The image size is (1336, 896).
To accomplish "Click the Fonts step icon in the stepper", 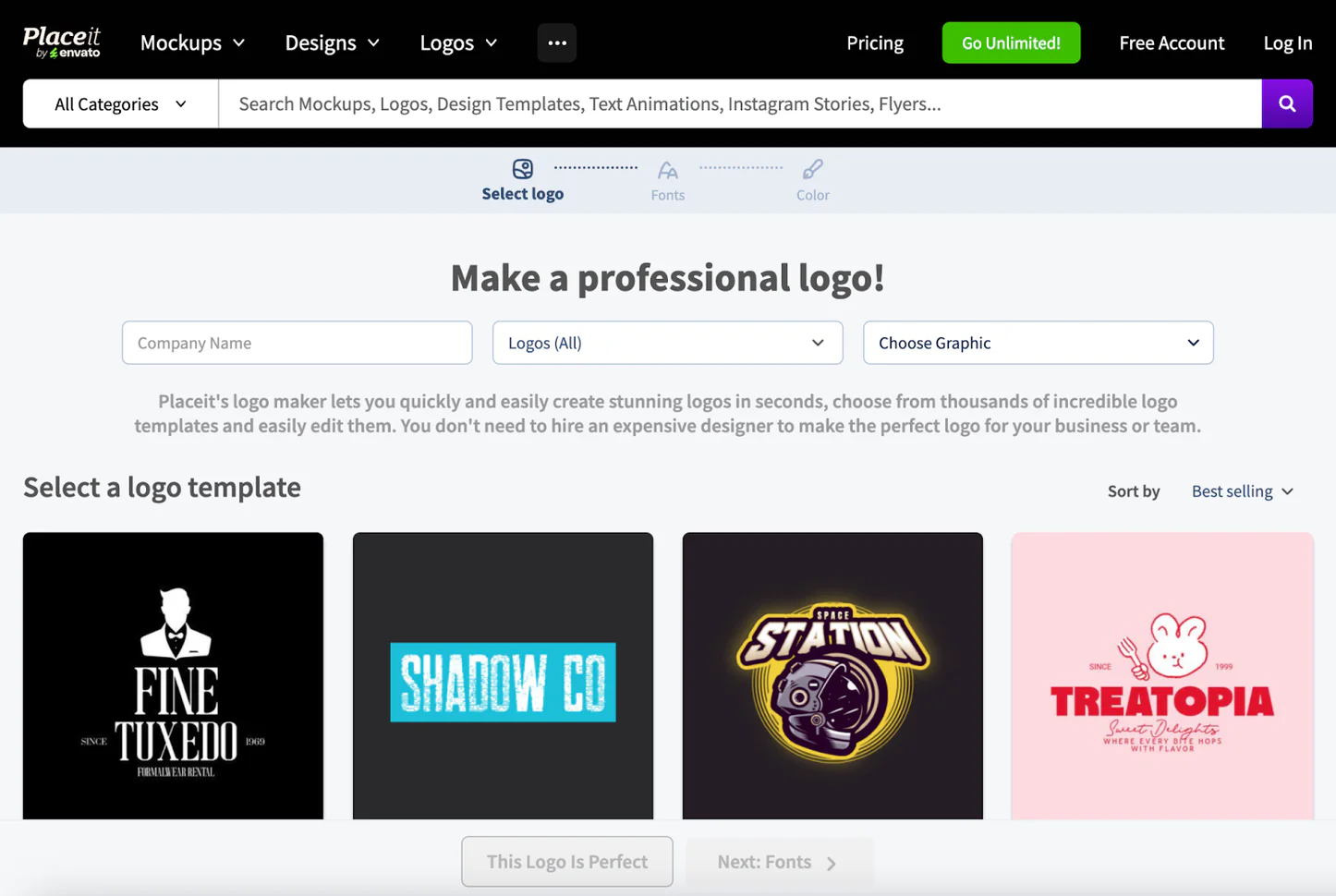I will pyautogui.click(x=667, y=171).
